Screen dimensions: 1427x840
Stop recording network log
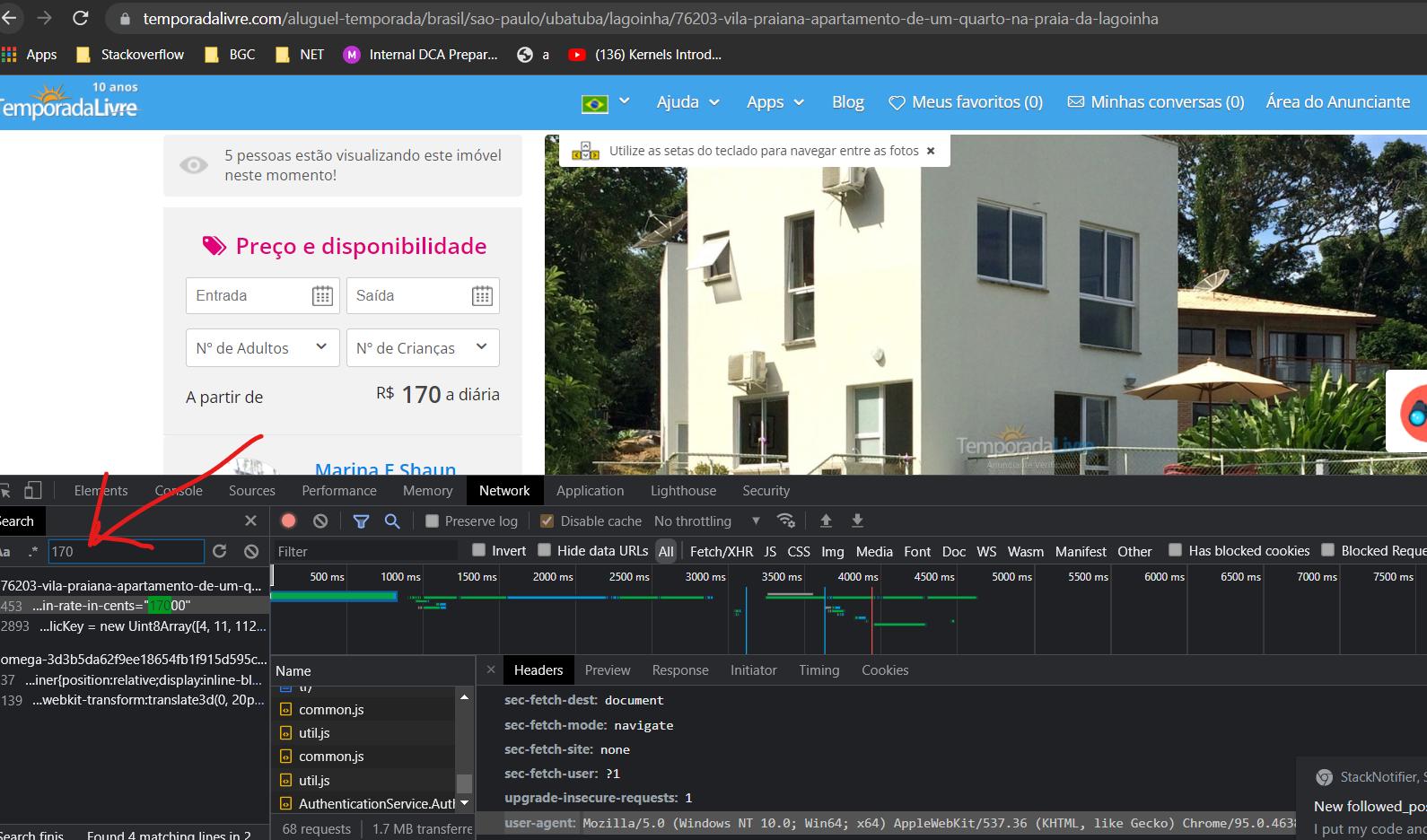click(x=288, y=521)
